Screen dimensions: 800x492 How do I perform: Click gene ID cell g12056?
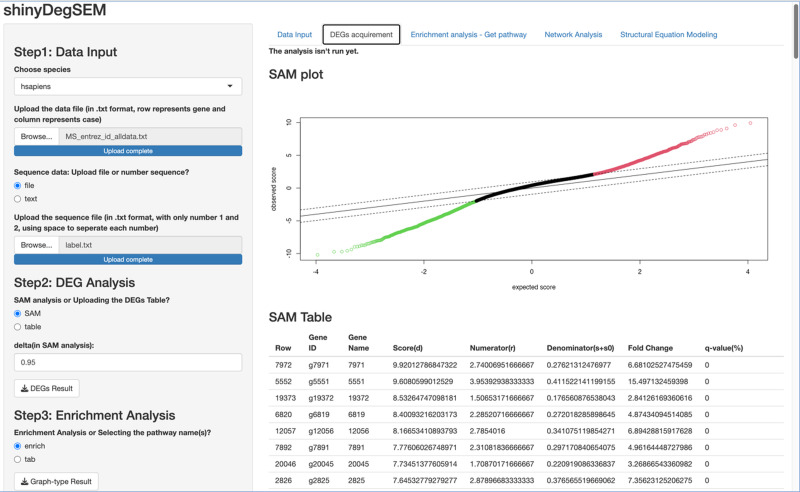tap(321, 431)
